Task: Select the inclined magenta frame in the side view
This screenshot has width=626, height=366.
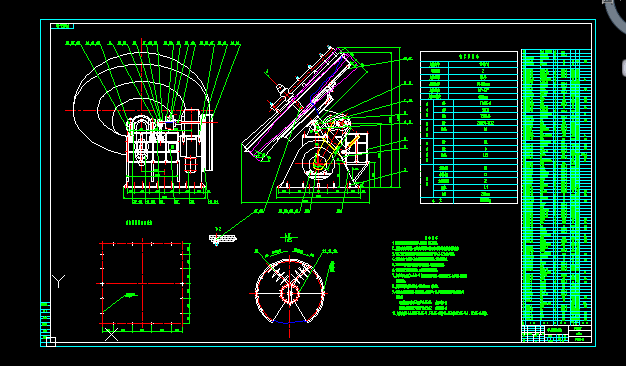Action: click(x=302, y=105)
